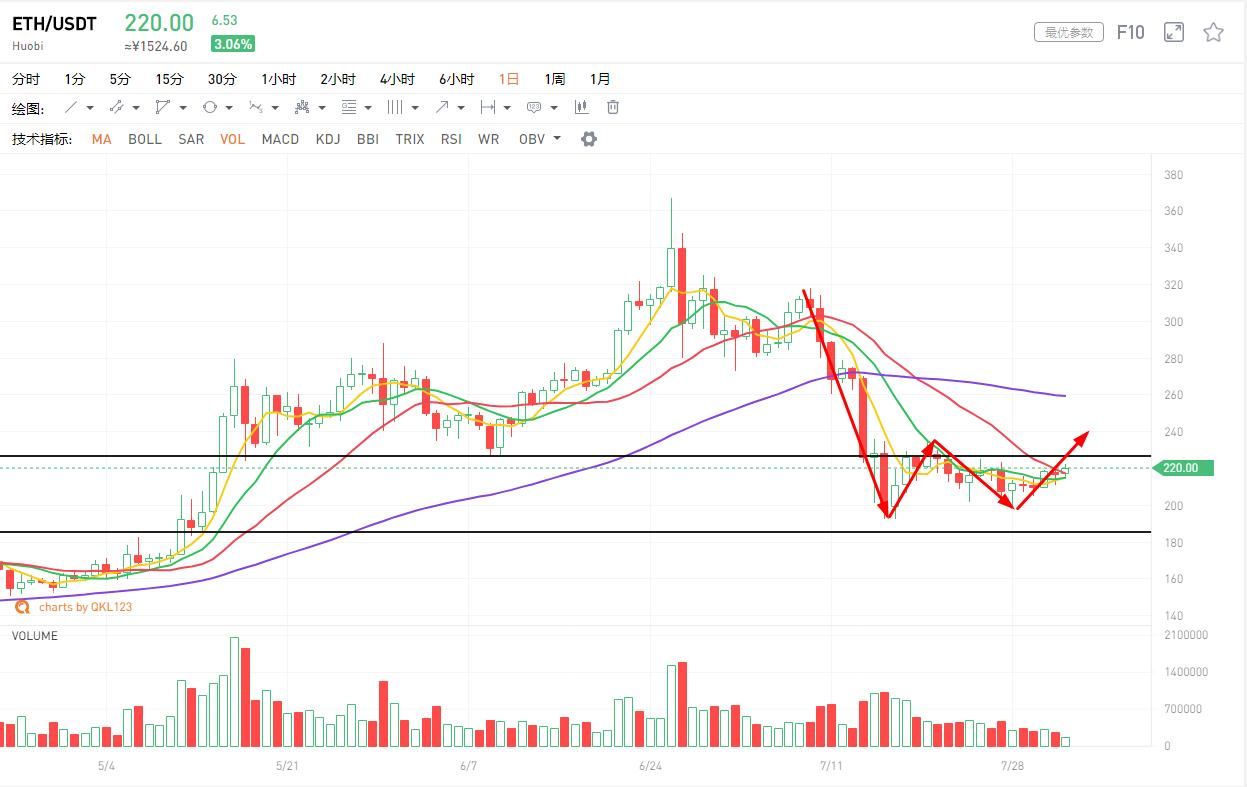Viewport: 1247px width, 787px height.
Task: Click the charts by QKL123 link
Action: pos(85,607)
